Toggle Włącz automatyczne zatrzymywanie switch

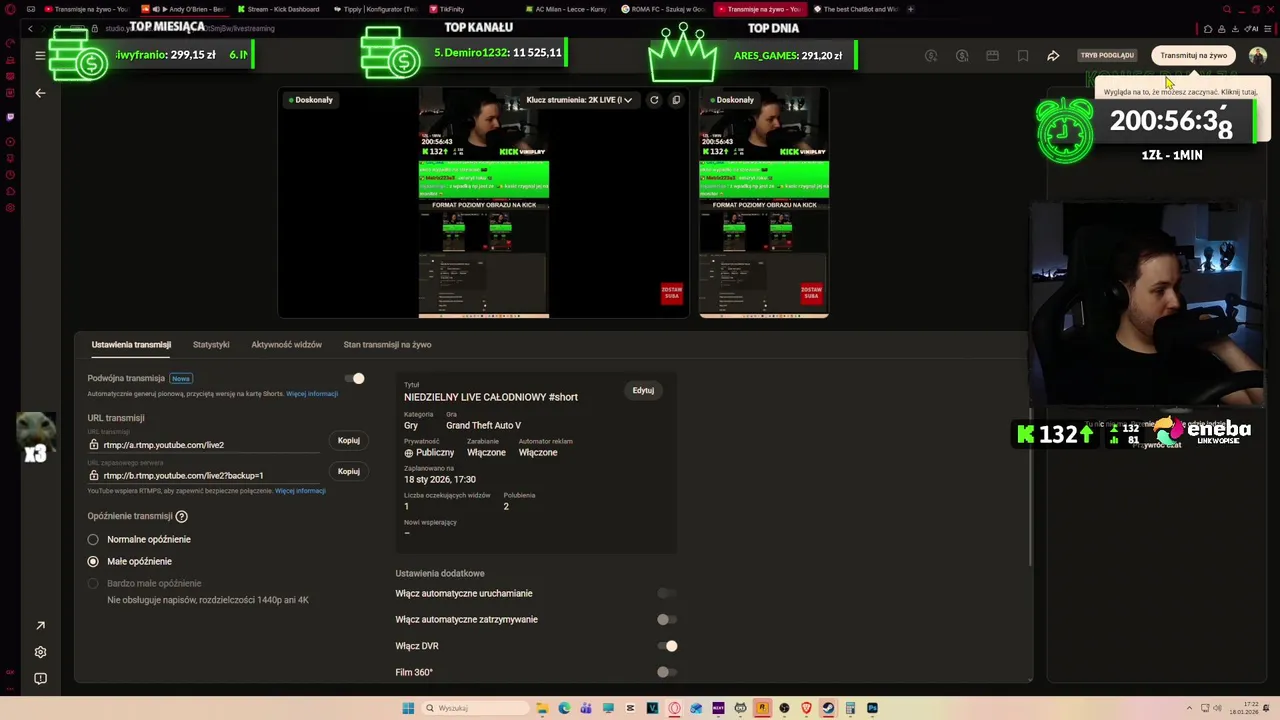click(x=666, y=619)
